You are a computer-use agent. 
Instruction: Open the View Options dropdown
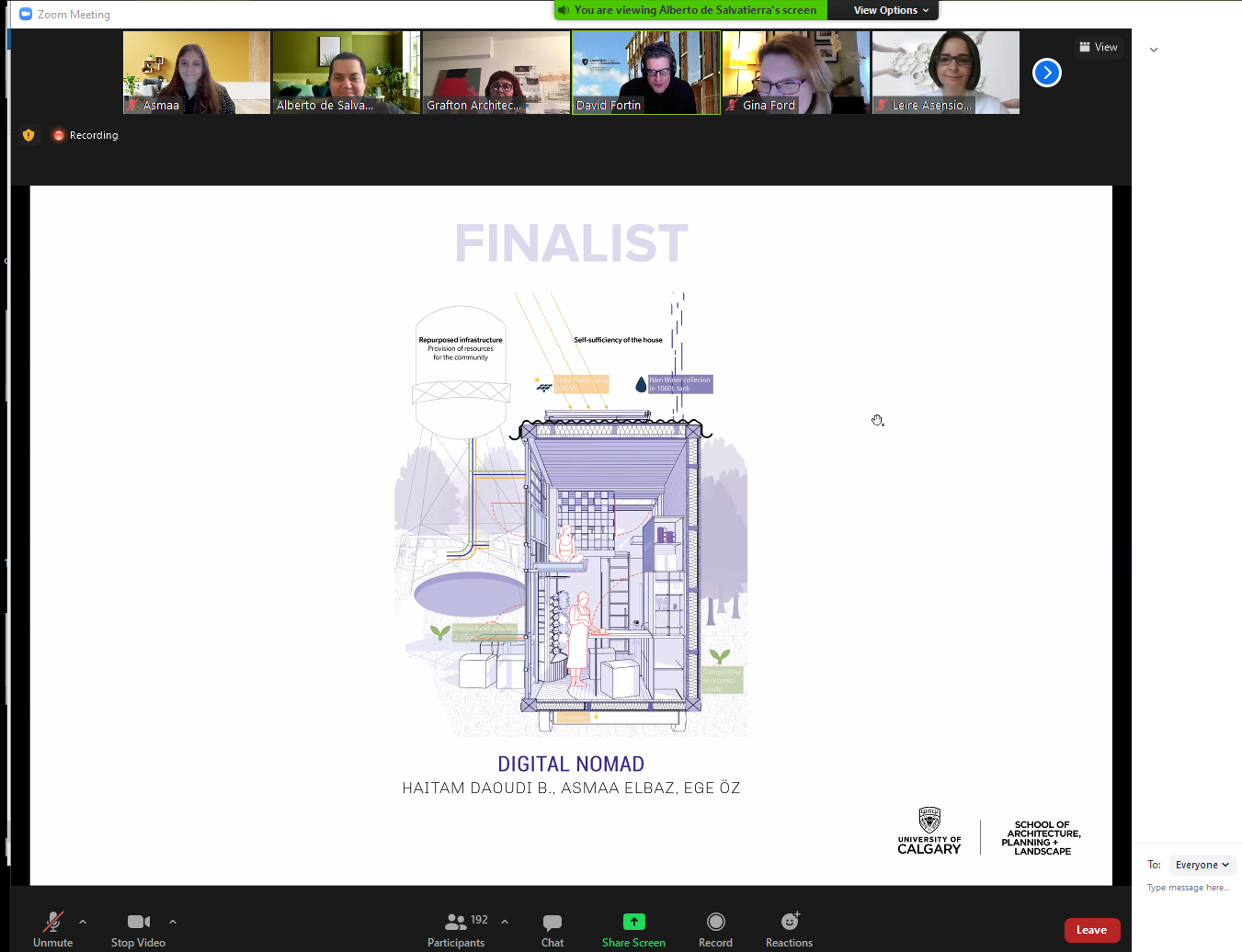click(x=890, y=10)
